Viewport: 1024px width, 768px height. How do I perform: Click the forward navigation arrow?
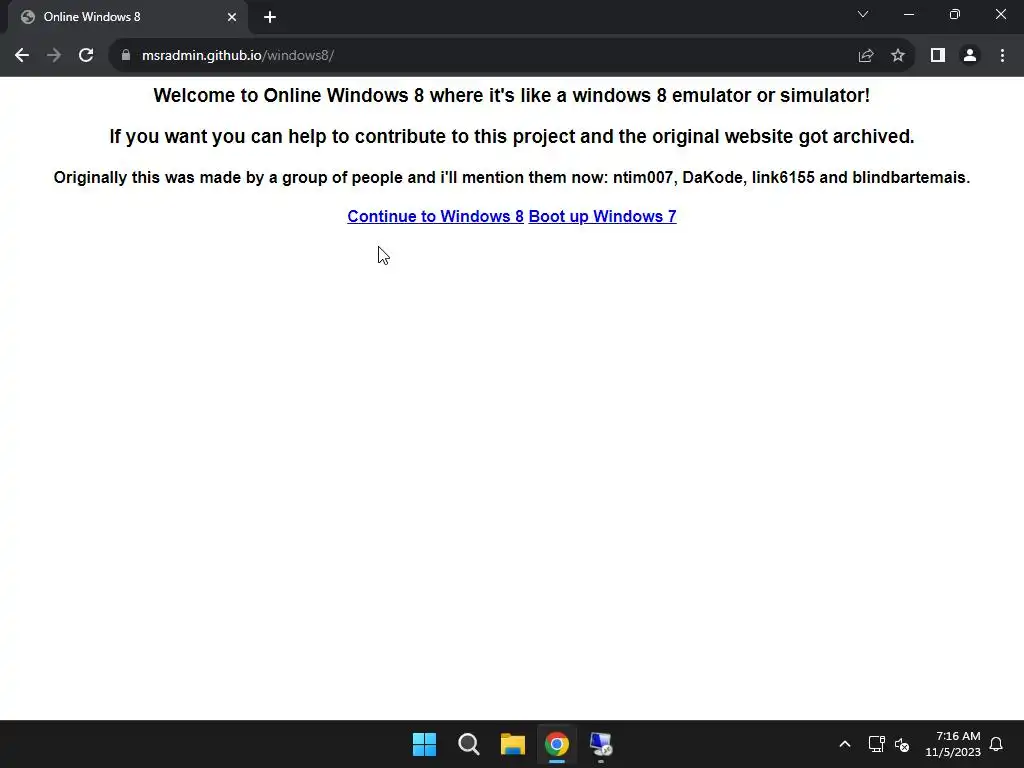tap(54, 56)
